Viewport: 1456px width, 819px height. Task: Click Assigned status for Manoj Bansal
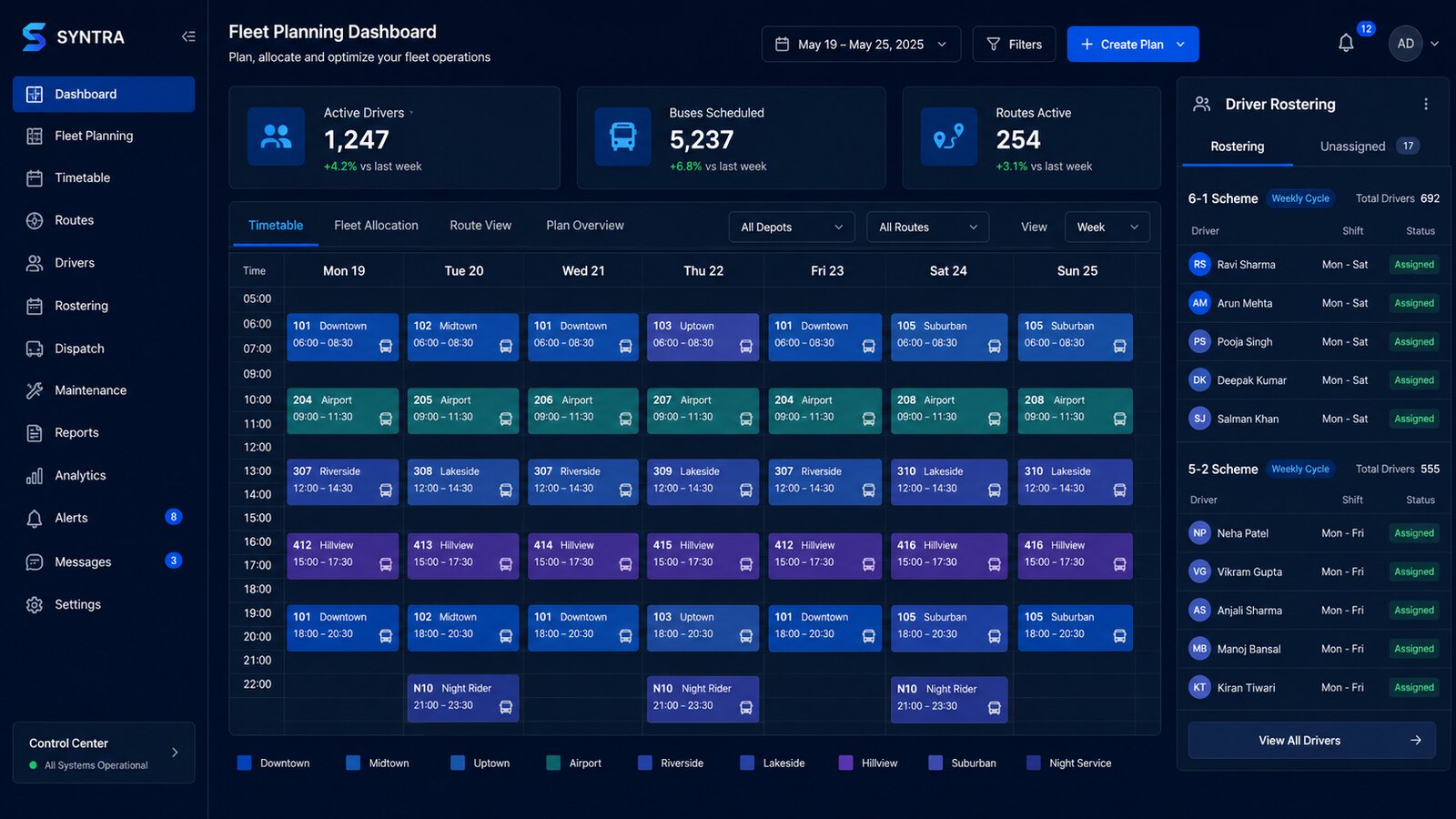point(1414,649)
